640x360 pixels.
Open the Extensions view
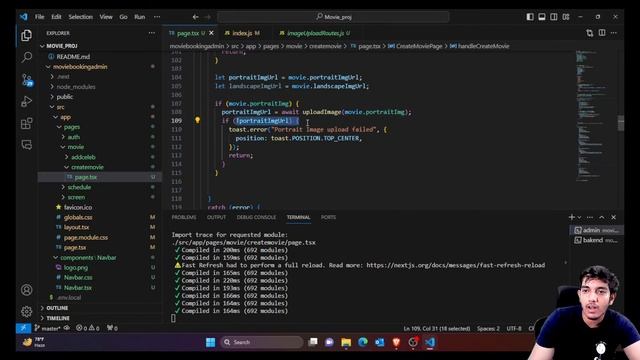tap(27, 123)
